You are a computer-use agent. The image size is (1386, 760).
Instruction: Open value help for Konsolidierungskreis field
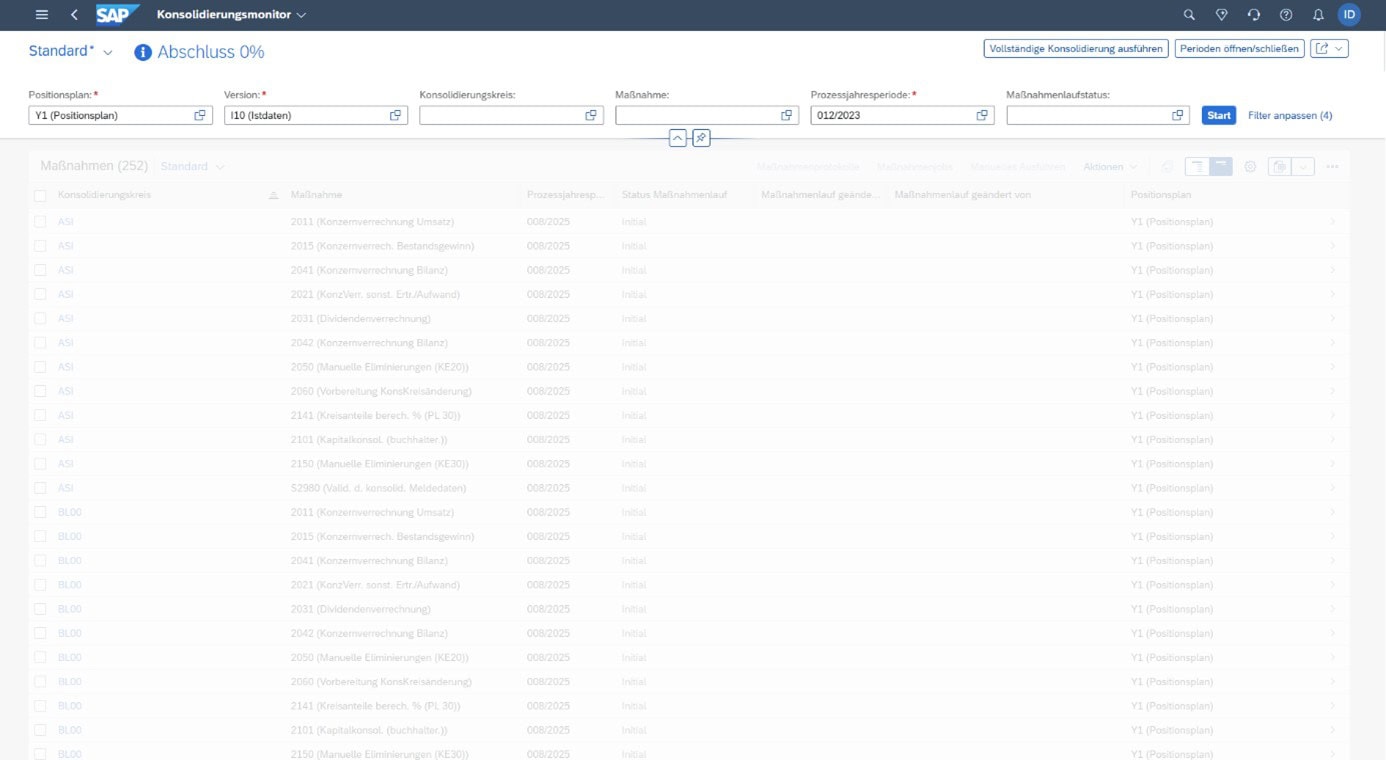591,116
